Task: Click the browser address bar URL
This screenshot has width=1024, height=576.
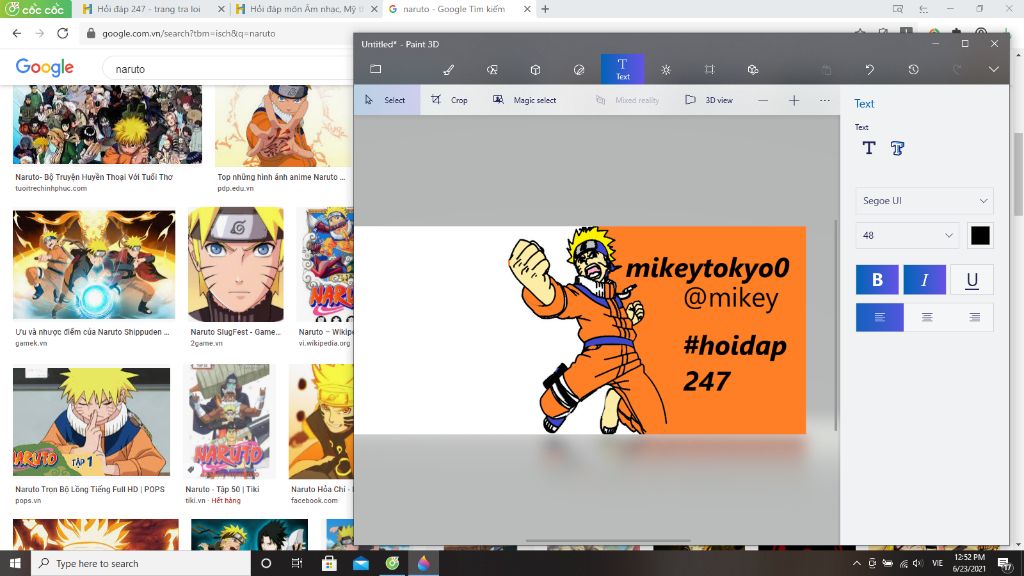Action: pyautogui.click(x=189, y=33)
